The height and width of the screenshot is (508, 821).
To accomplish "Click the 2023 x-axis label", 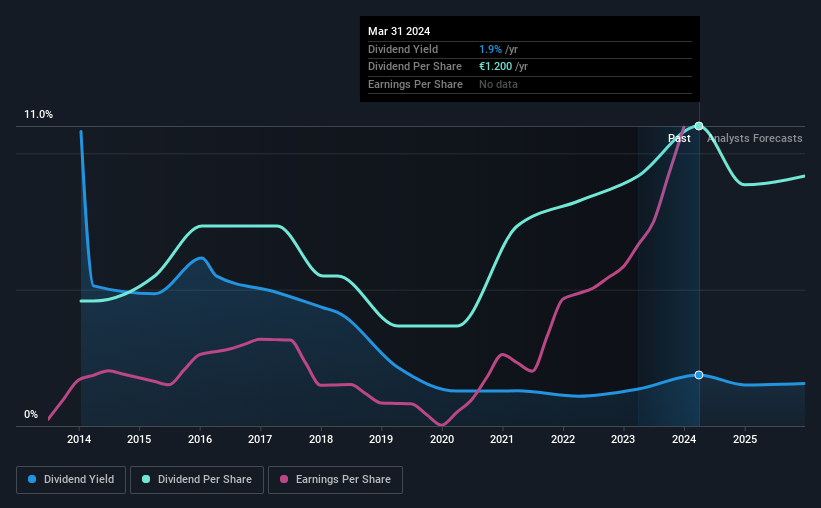I will tap(623, 439).
